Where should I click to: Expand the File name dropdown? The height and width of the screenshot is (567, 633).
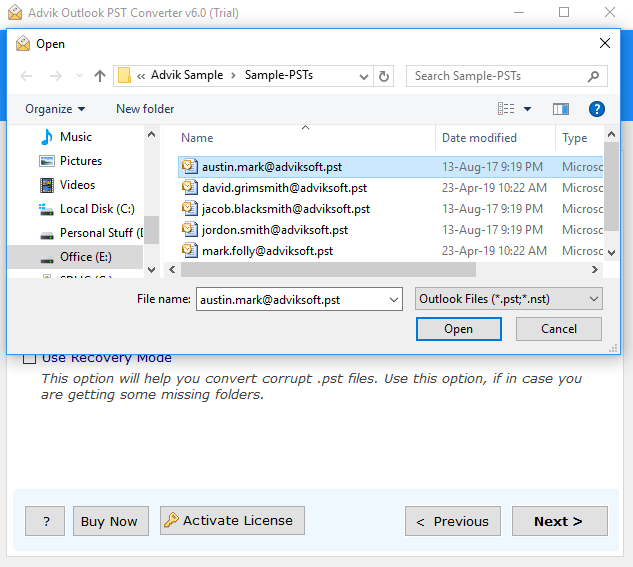click(x=394, y=299)
